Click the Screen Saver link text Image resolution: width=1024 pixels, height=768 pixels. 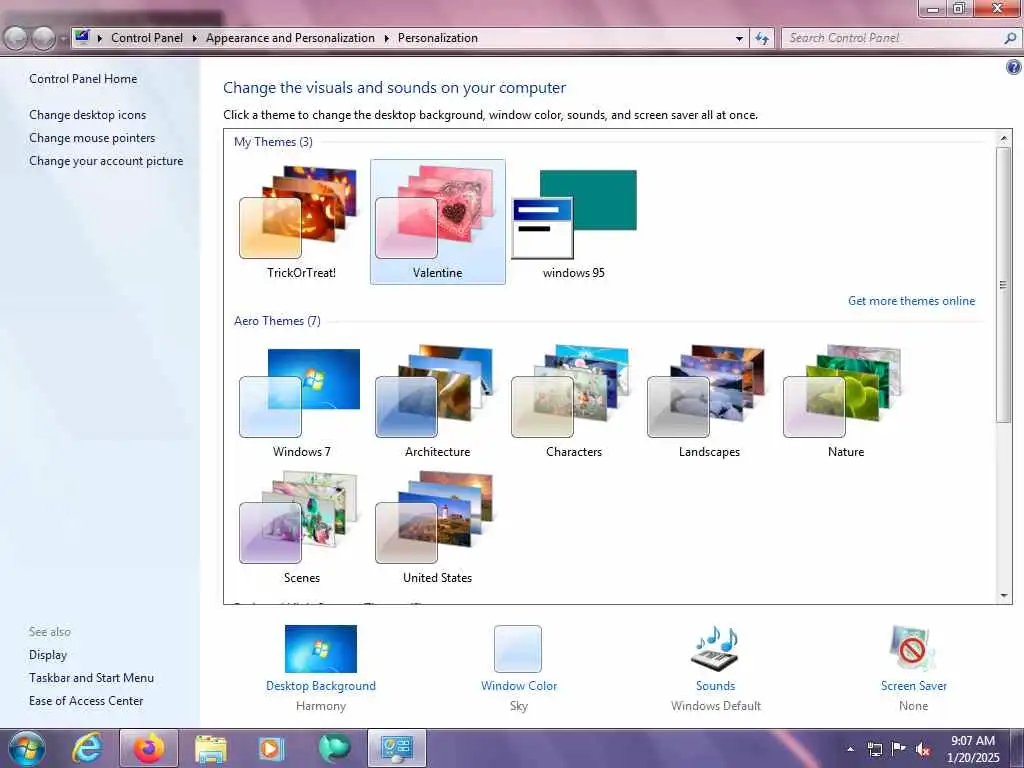coord(913,686)
